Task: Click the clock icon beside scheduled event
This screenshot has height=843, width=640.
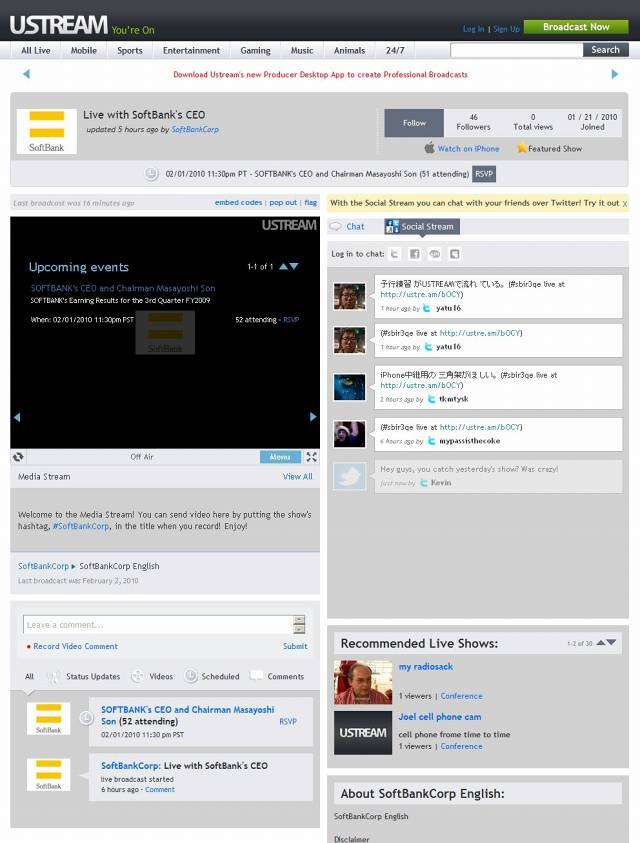Action: pyautogui.click(x=151, y=174)
